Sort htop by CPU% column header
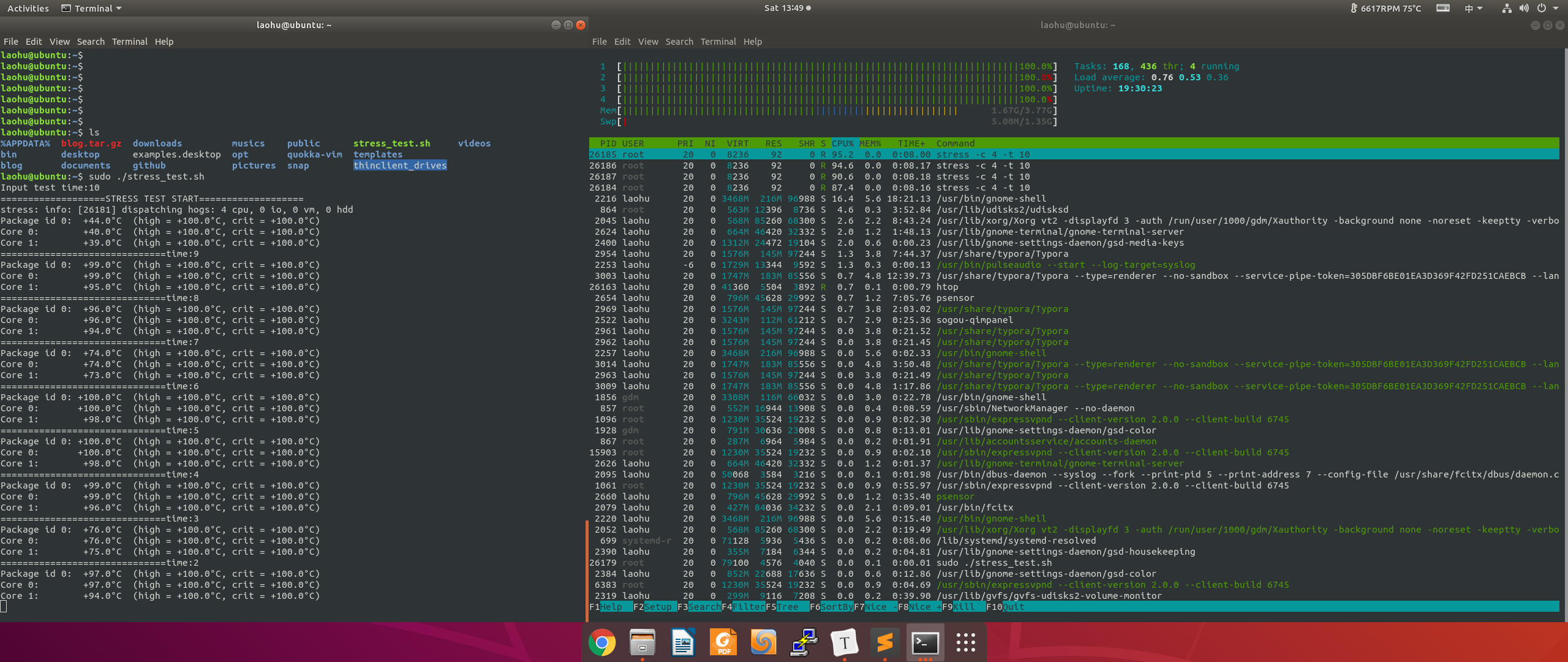The image size is (1568, 662). 843,143
